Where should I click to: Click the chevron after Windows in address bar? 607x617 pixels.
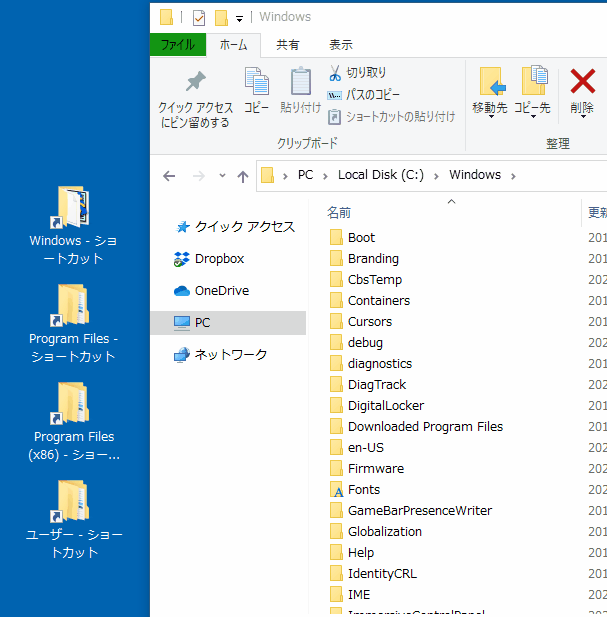[513, 175]
